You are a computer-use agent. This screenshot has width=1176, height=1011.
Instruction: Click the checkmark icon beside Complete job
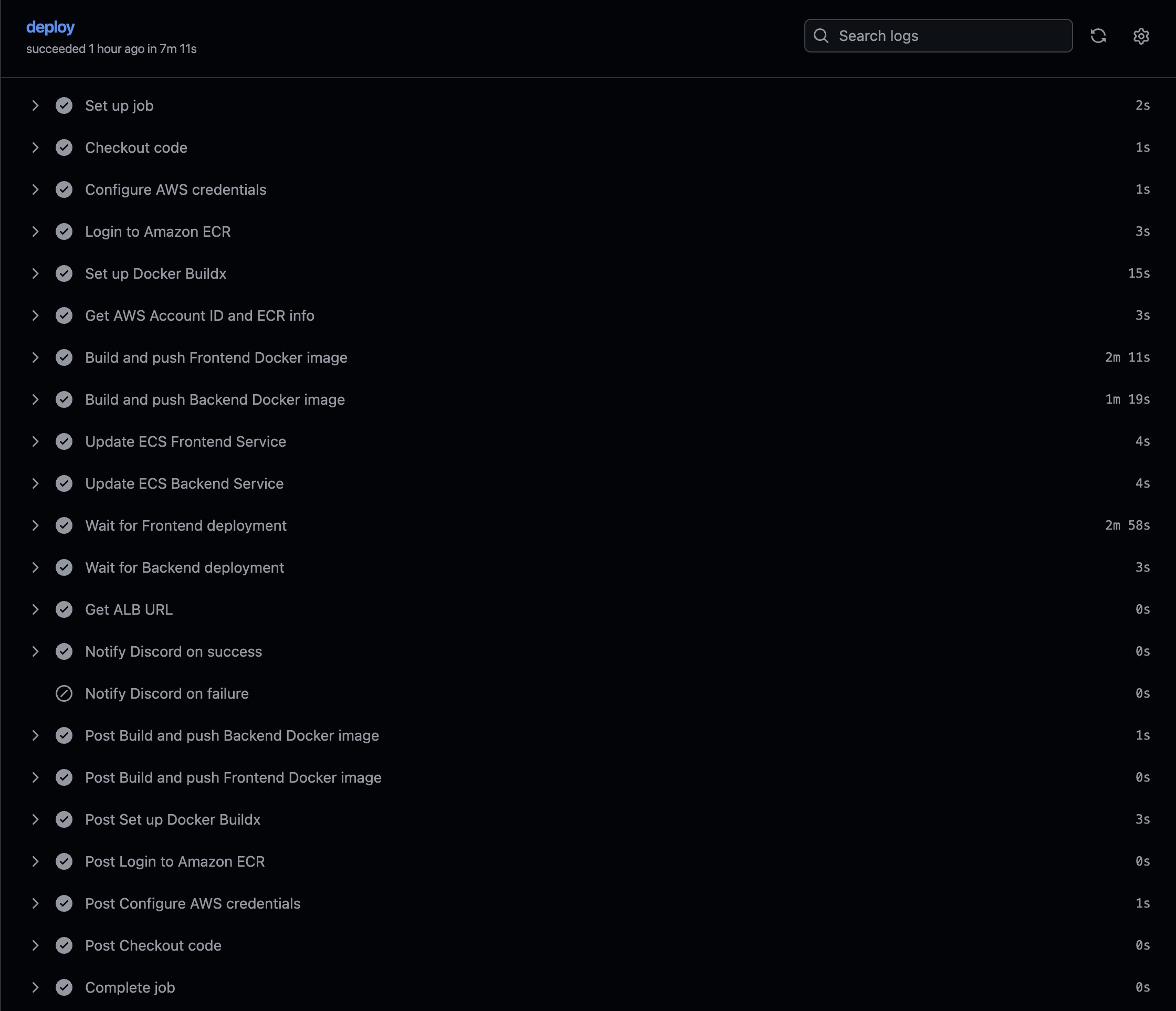[x=64, y=987]
